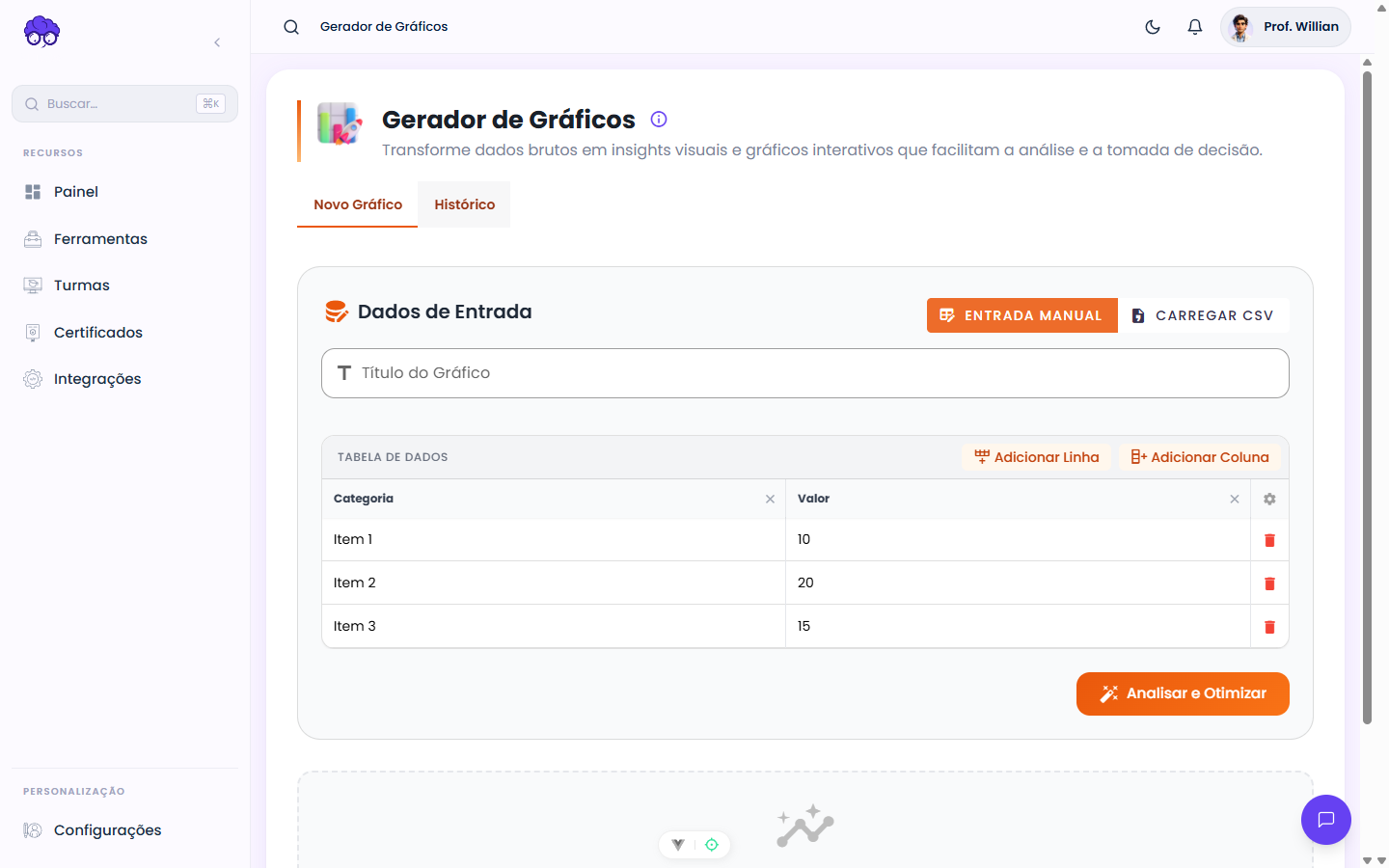Screen dimensions: 1389x868
Task: Open Integrações in the sidebar
Action: [x=124, y=379]
